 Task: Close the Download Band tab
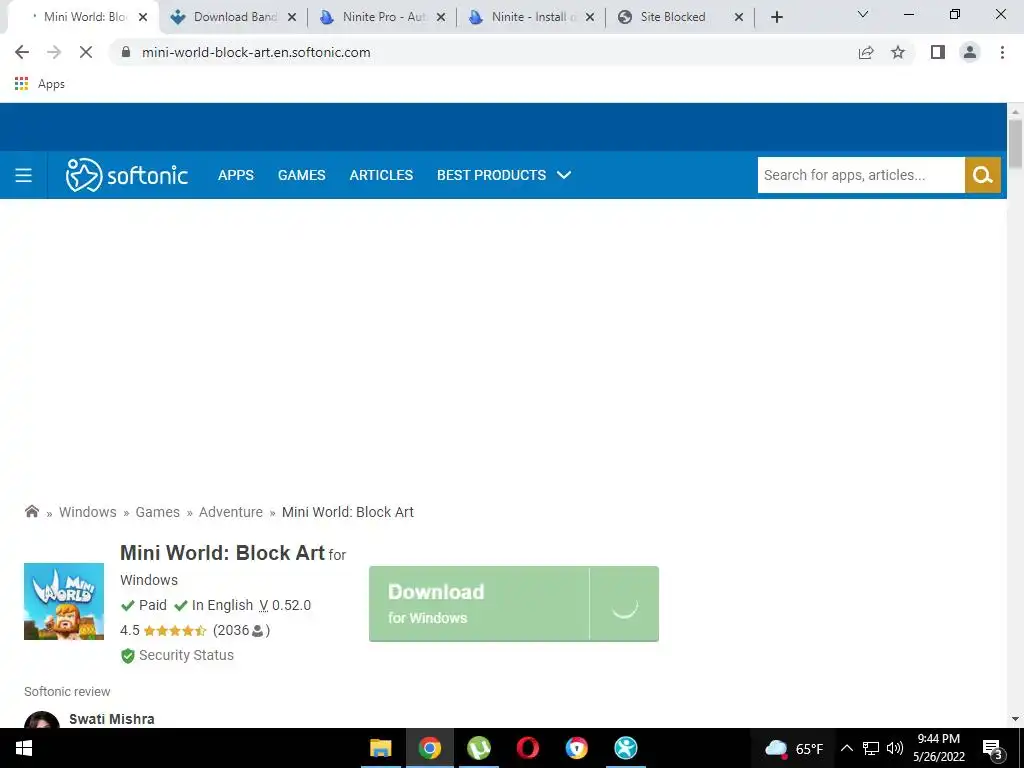tap(292, 17)
